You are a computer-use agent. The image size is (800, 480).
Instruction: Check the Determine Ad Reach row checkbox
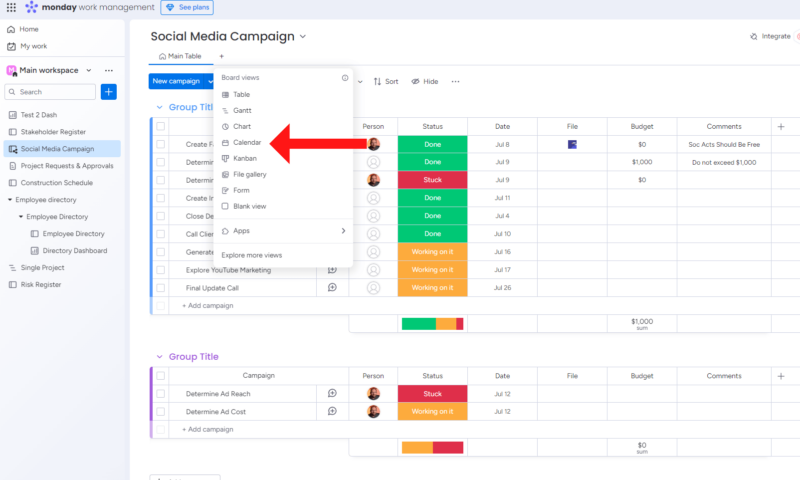pos(161,393)
